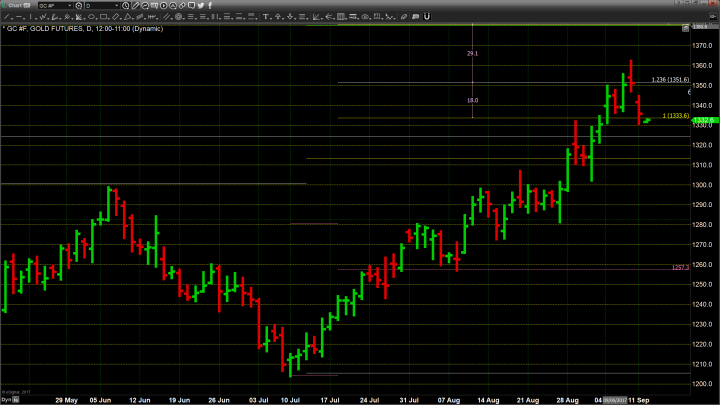Click the Twitter share icon
This screenshot has width=720, height=405.
[x=200, y=6]
